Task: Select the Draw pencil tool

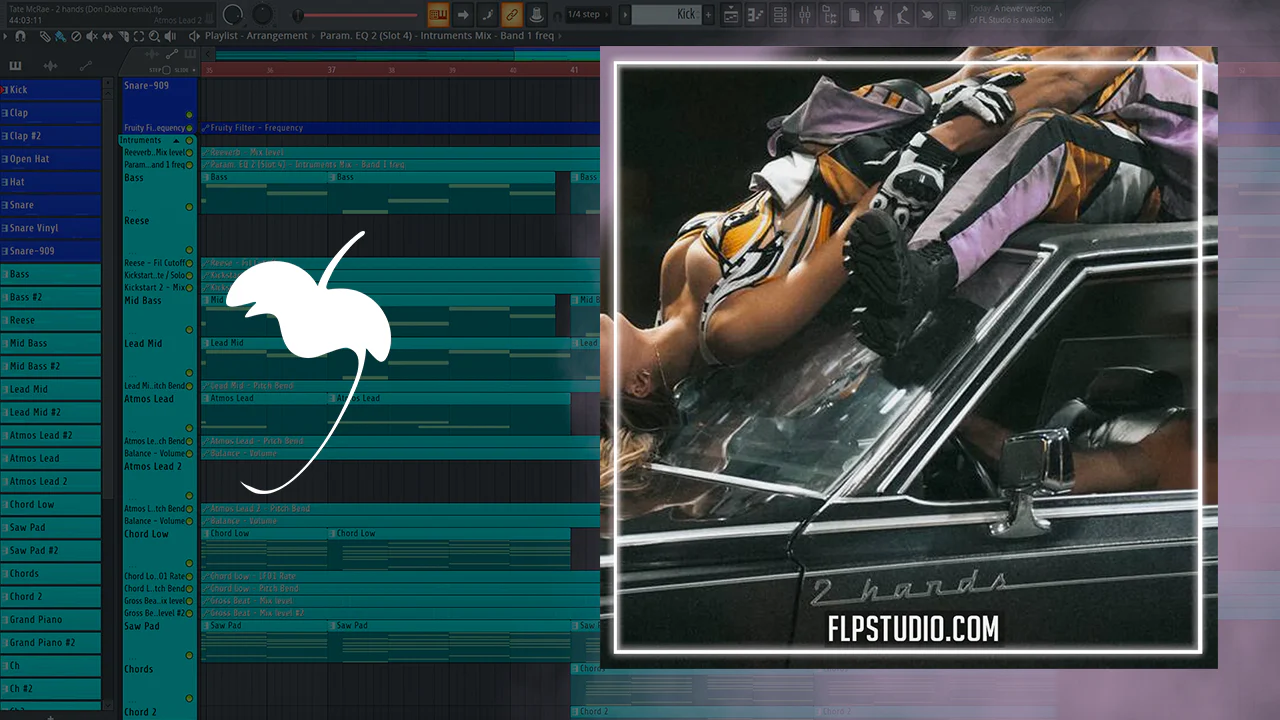Action: 45,36
